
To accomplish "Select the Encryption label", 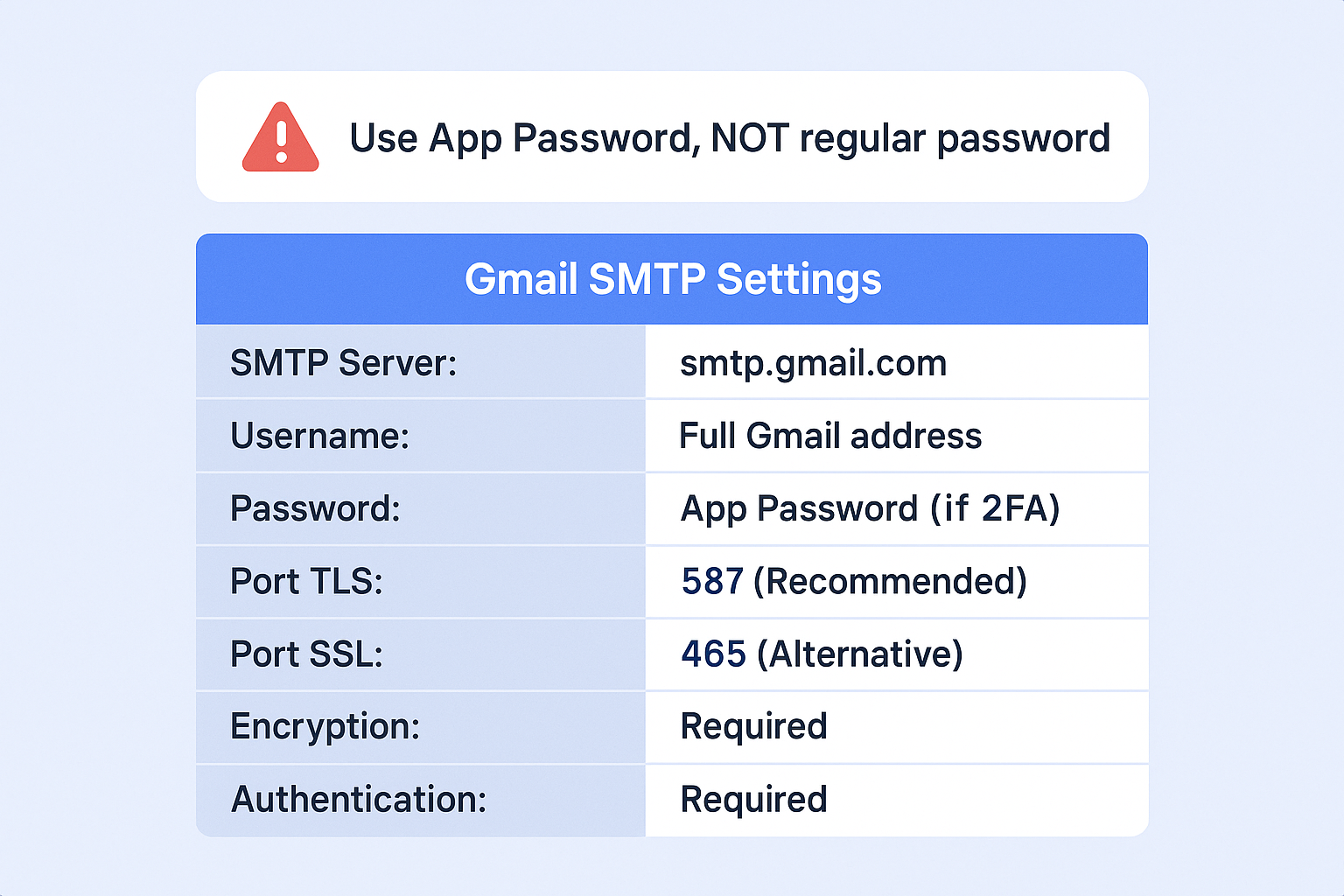I will point(325,726).
